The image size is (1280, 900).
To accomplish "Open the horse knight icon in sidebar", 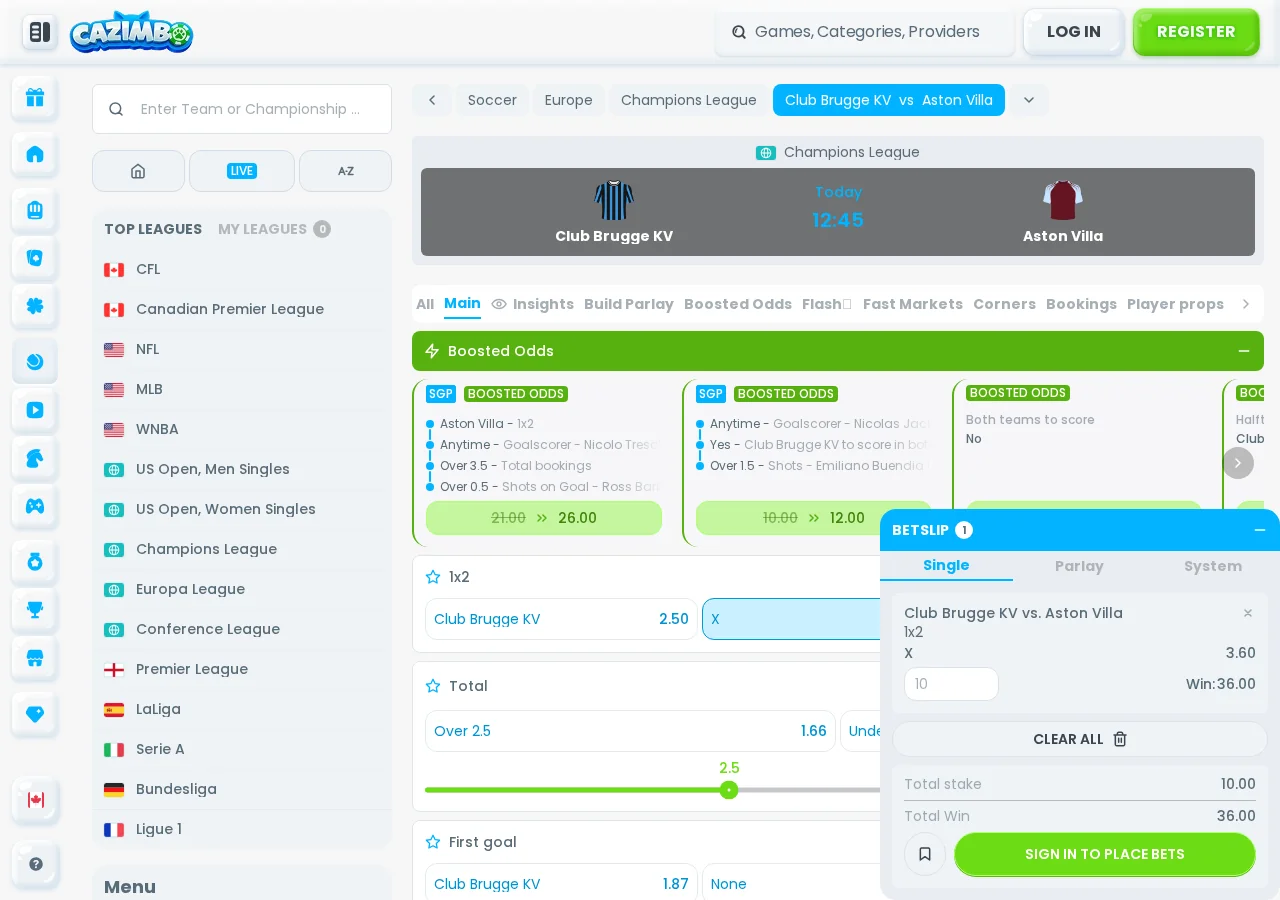I will coord(35,458).
